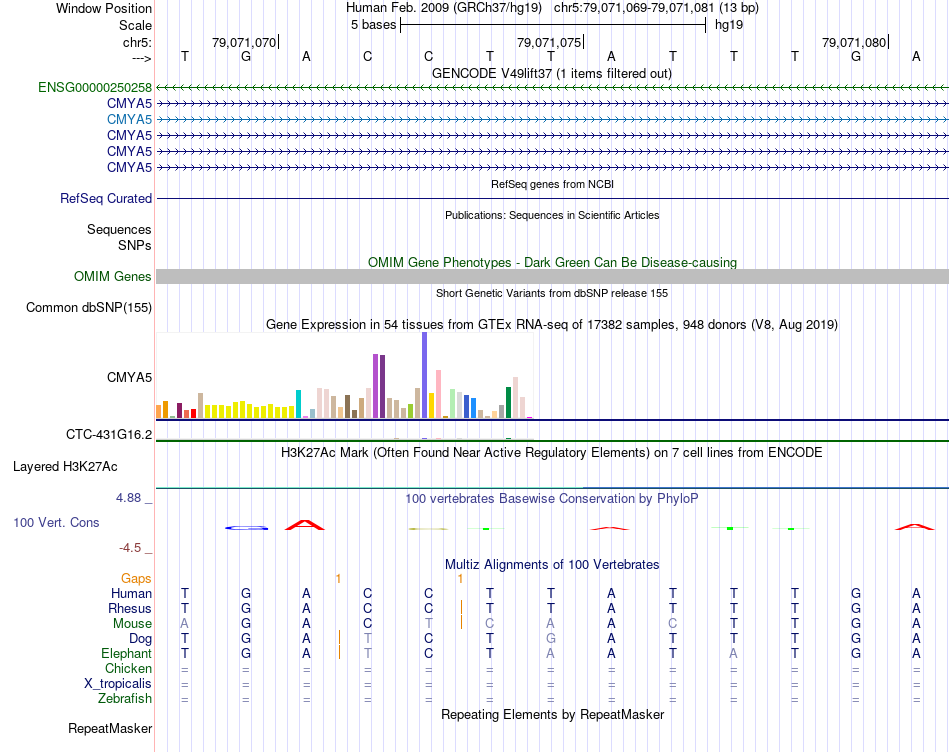The height and width of the screenshot is (752, 950).
Task: Click Multiz Alignments of 100 Vertebrates title
Action: (552, 565)
